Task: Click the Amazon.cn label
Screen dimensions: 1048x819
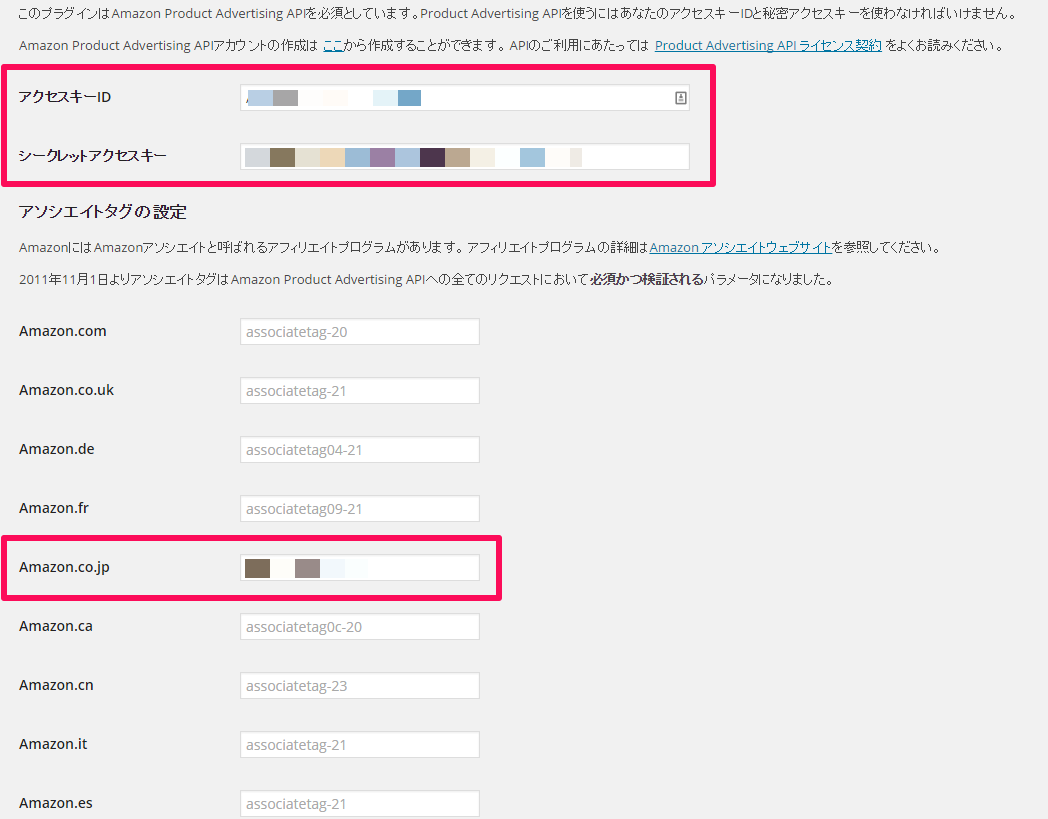Action: 56,685
